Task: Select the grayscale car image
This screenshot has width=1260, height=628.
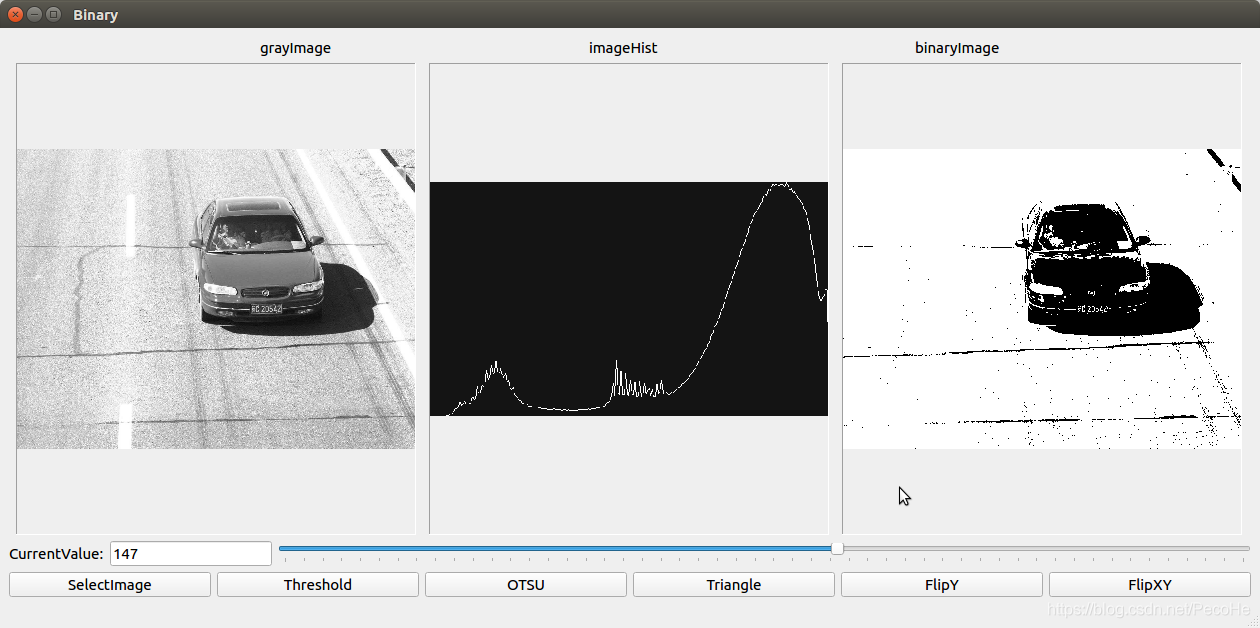Action: pyautogui.click(x=216, y=299)
